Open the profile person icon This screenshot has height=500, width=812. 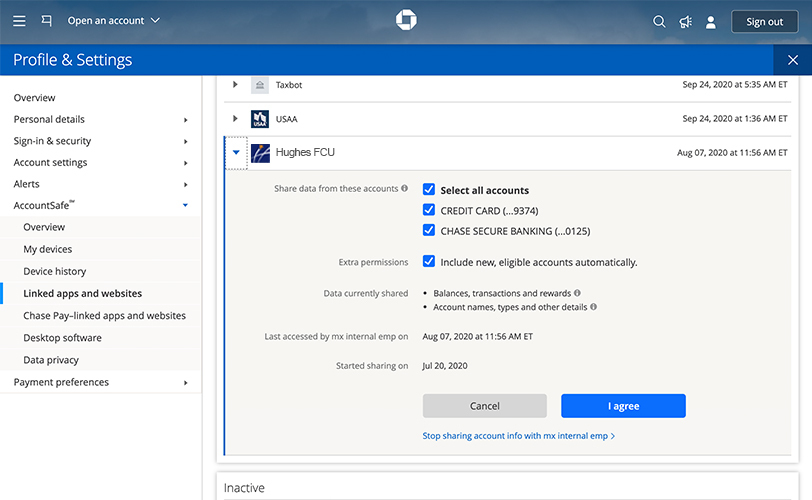[x=711, y=22]
